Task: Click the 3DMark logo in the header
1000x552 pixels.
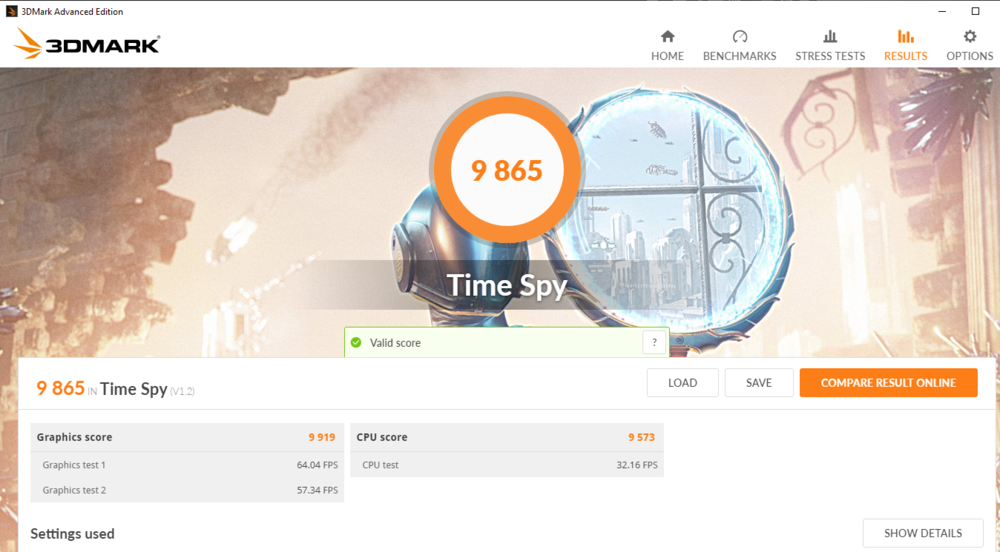Action: click(87, 44)
